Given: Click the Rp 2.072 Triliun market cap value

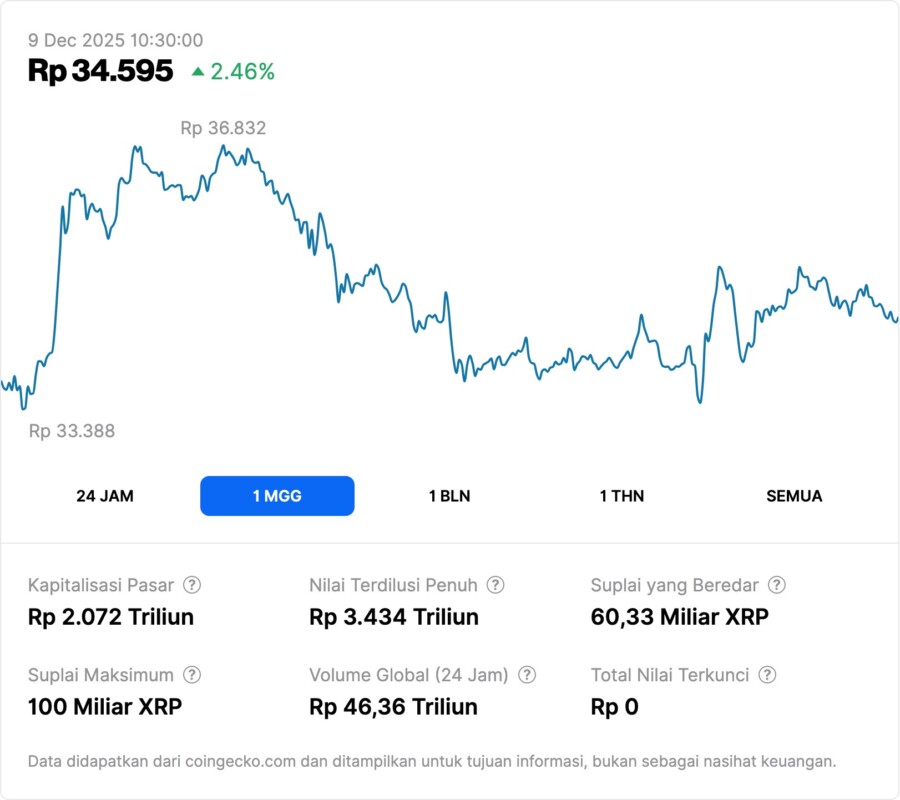Looking at the screenshot, I should coord(111,617).
